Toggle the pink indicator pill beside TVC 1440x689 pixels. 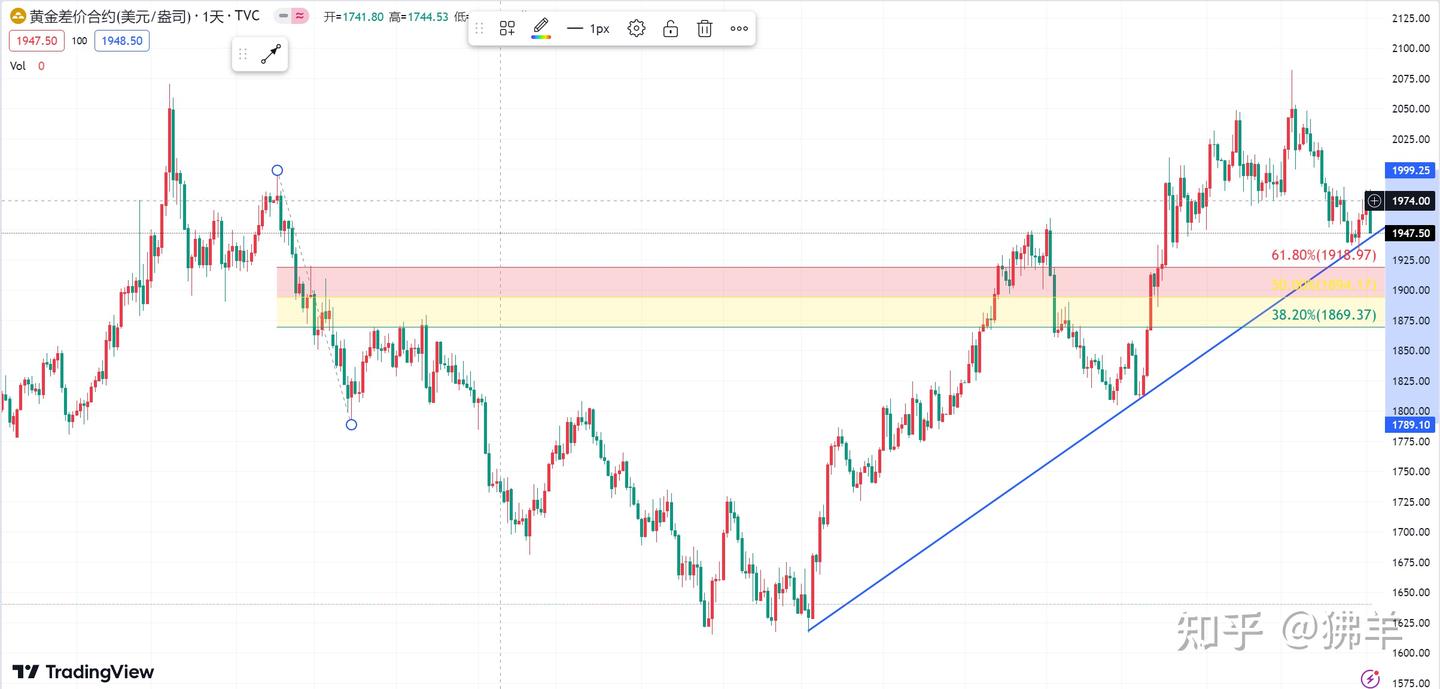[300, 16]
